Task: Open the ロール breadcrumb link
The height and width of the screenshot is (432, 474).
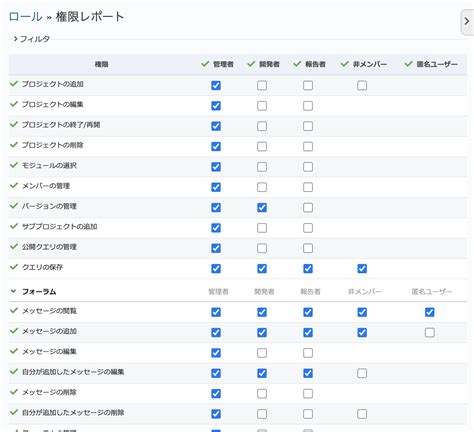Action: pyautogui.click(x=26, y=17)
